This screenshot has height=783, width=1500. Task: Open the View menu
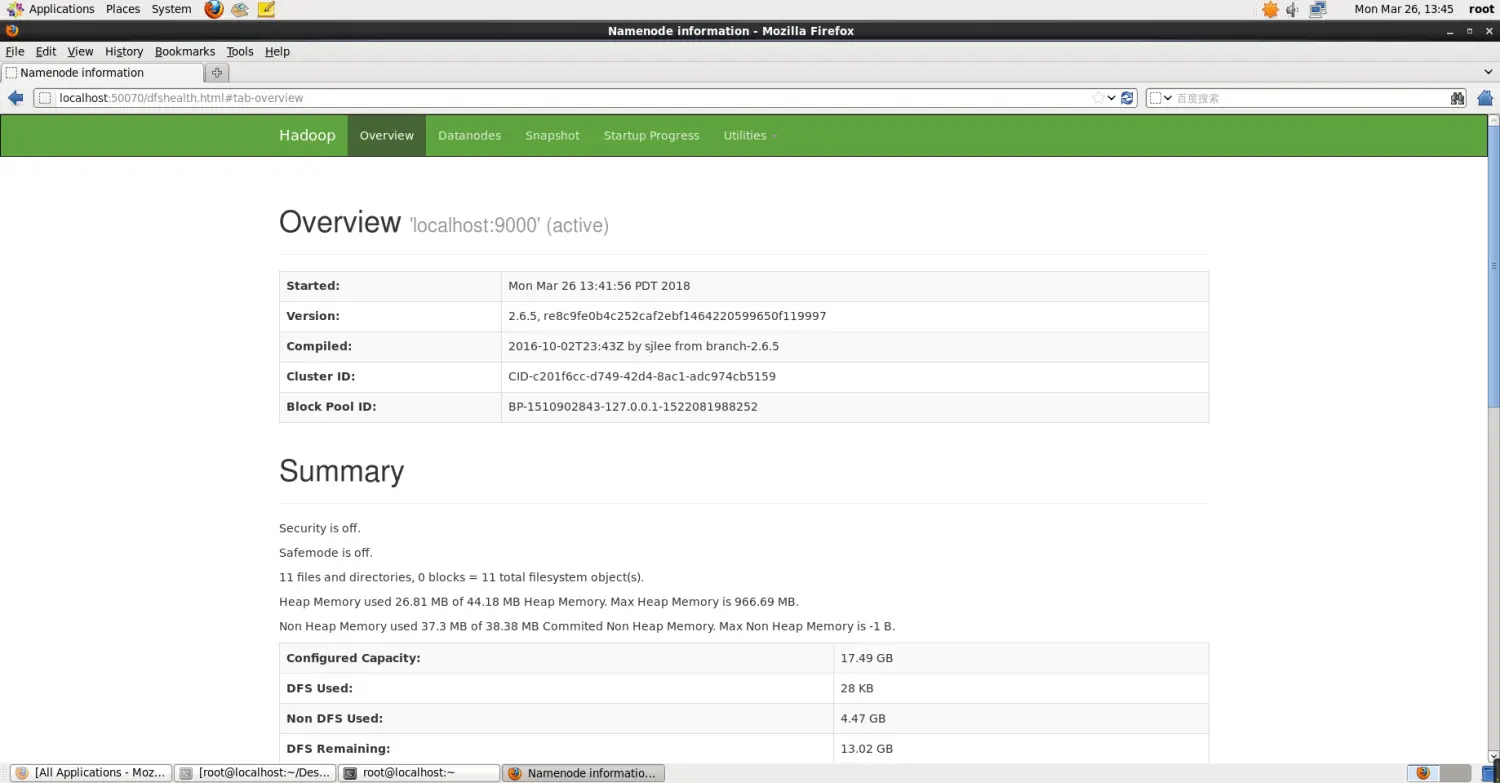tap(80, 52)
